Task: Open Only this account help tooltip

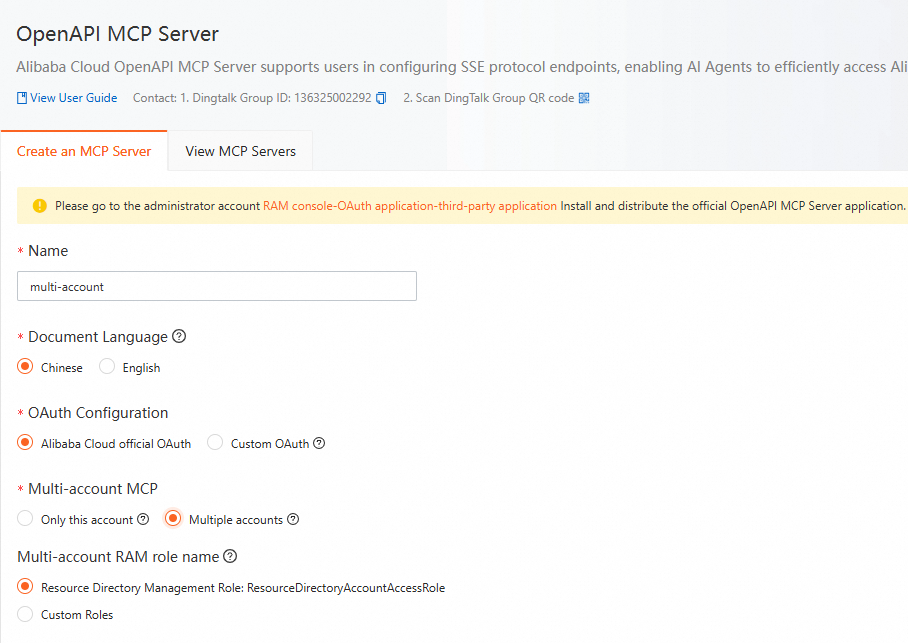Action: point(143,519)
